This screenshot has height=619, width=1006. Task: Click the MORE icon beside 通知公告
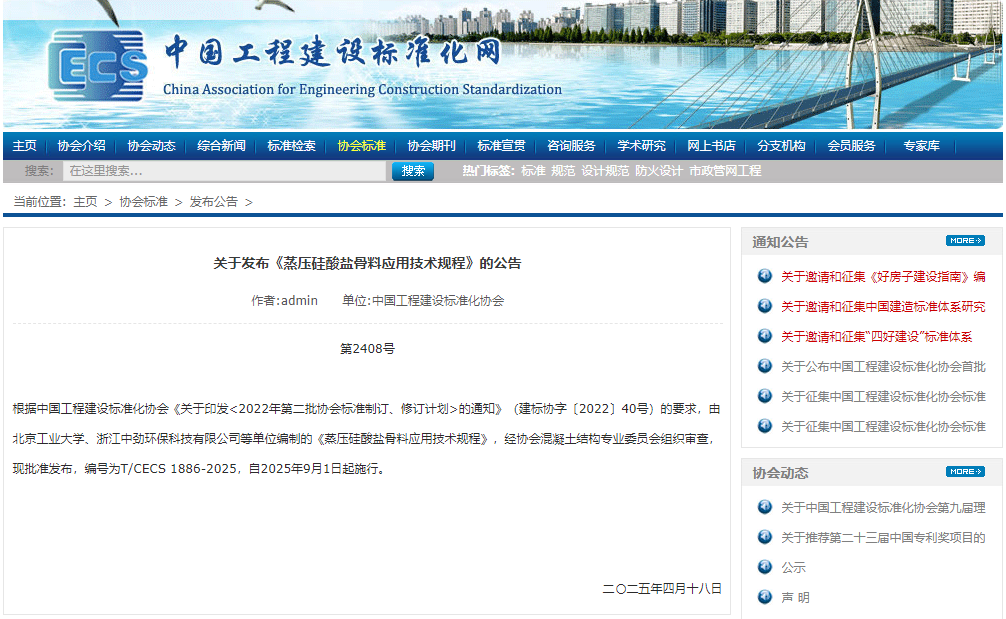coord(965,241)
